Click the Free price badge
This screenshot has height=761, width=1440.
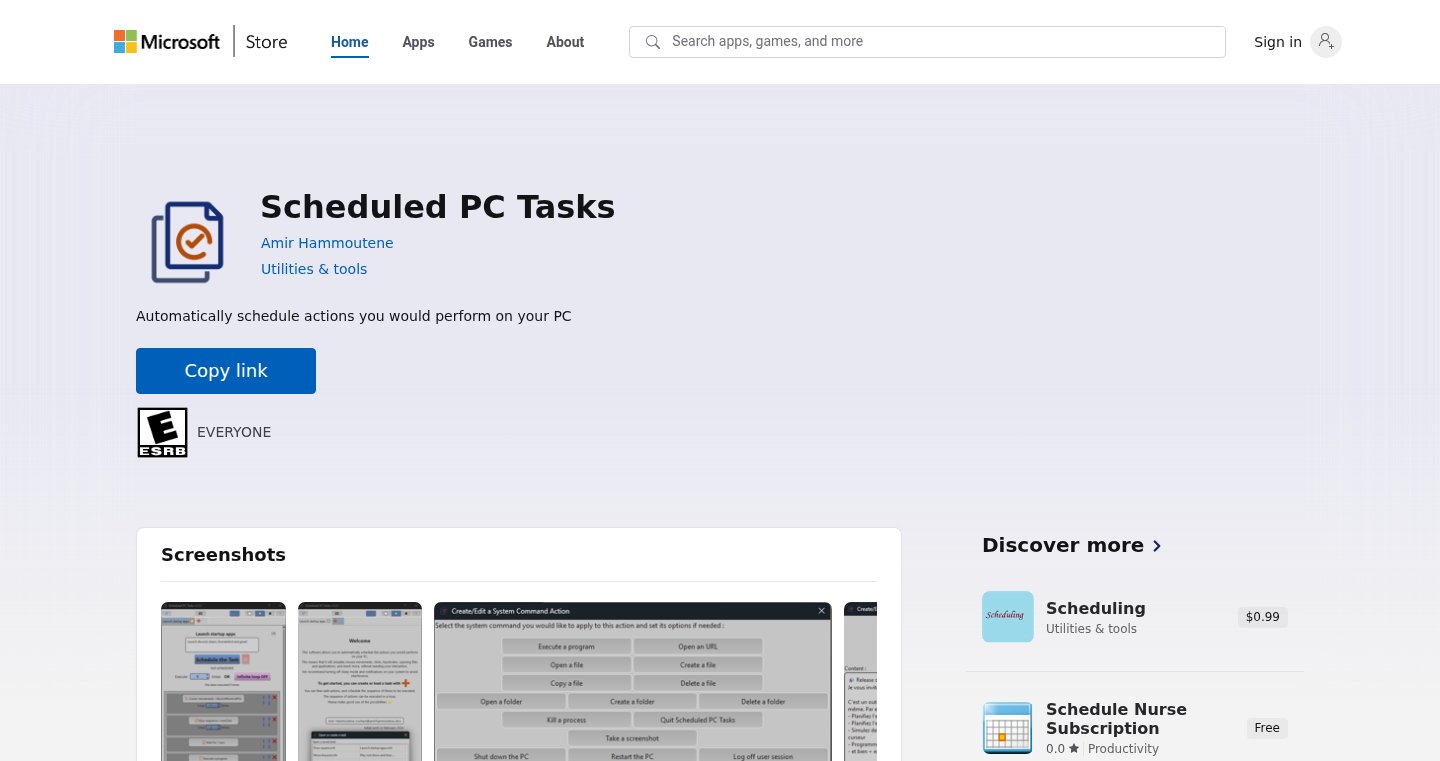click(x=1267, y=728)
